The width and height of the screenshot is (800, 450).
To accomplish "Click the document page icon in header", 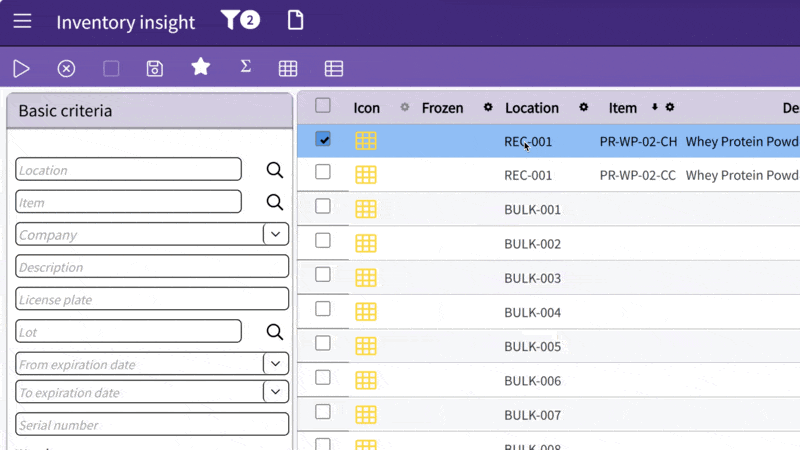I will point(295,20).
